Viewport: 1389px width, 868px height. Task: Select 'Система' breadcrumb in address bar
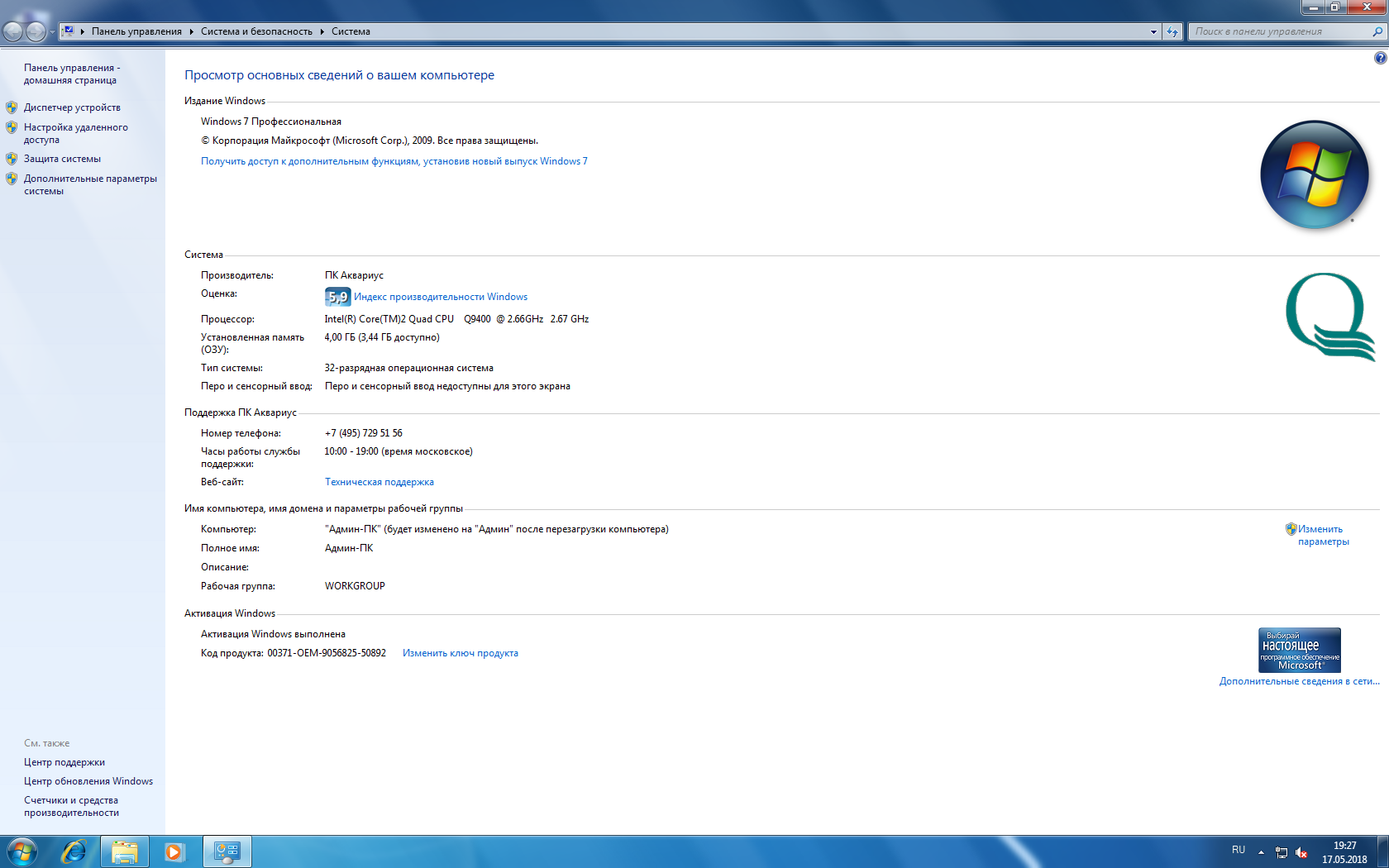(351, 31)
